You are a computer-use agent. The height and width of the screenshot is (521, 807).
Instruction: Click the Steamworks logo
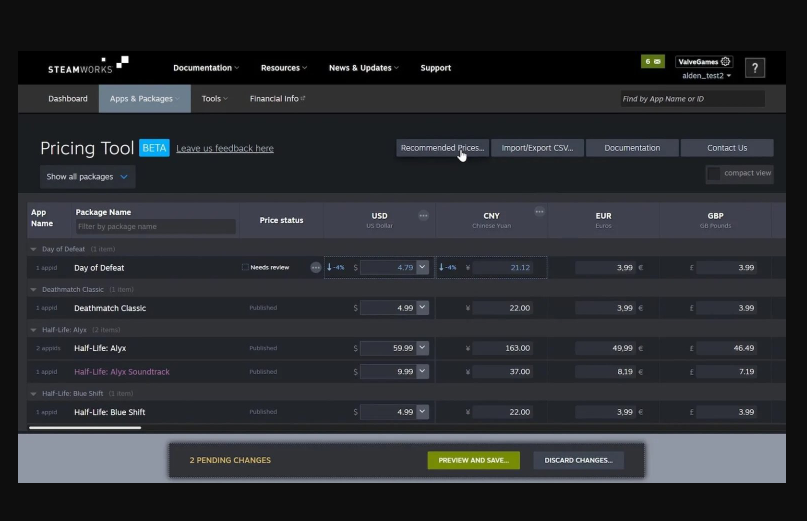tap(88, 65)
